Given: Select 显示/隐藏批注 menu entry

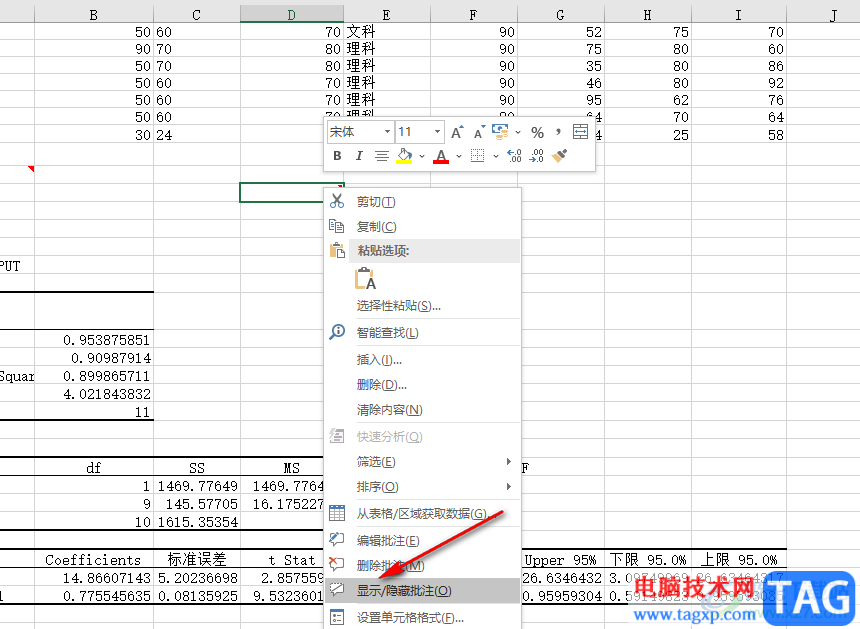Looking at the screenshot, I should [x=422, y=591].
